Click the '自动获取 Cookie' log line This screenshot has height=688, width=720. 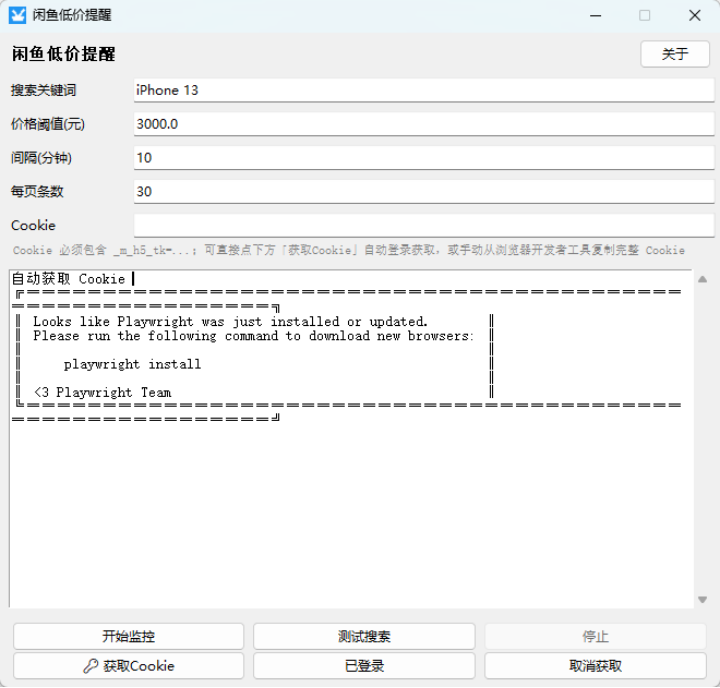tap(68, 279)
